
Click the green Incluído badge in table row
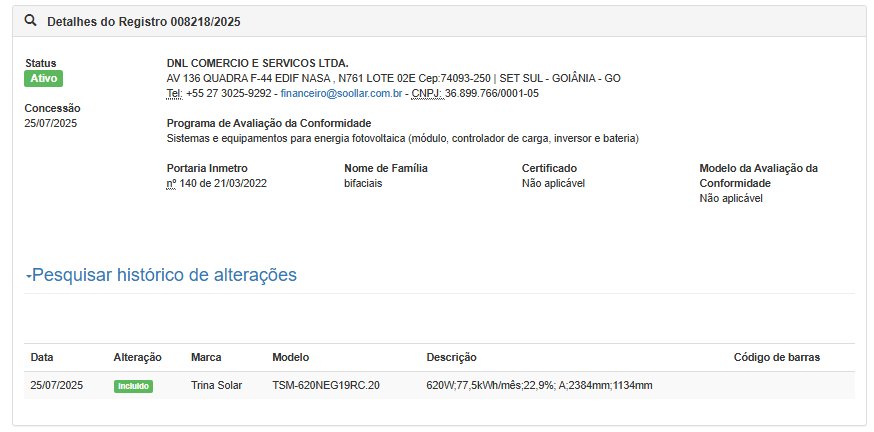click(133, 386)
